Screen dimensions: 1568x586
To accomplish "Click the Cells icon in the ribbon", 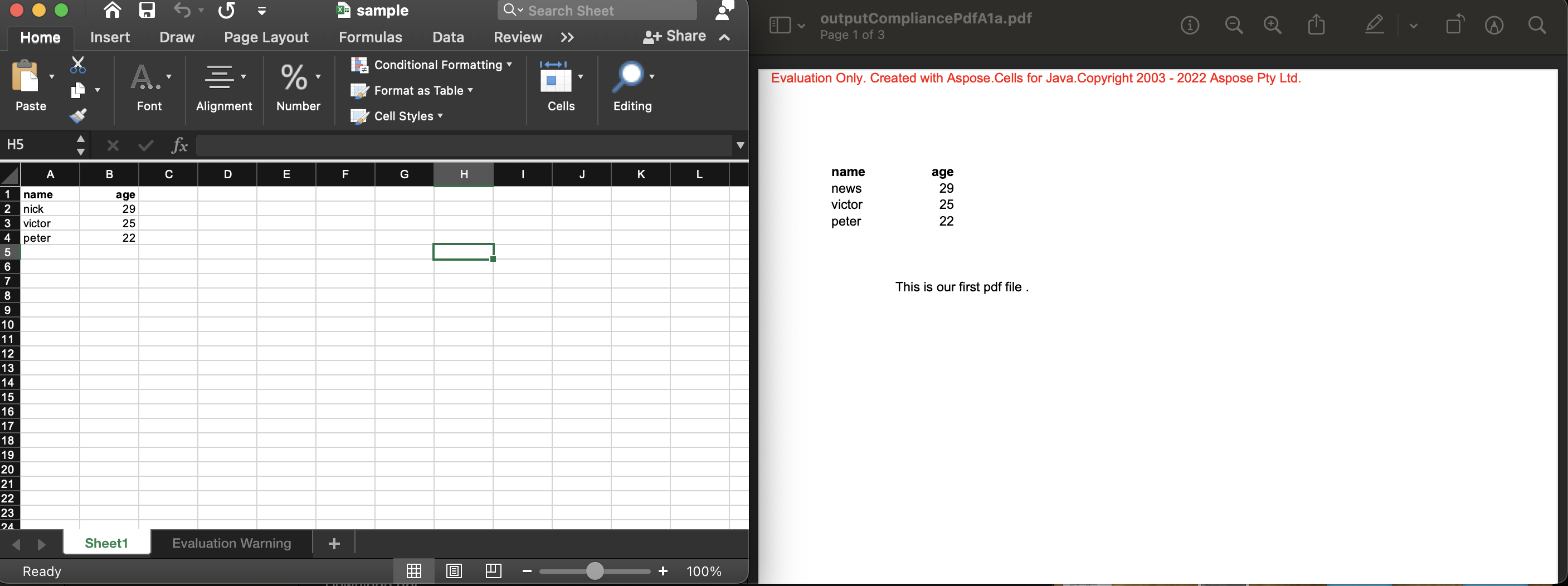I will coord(557,79).
